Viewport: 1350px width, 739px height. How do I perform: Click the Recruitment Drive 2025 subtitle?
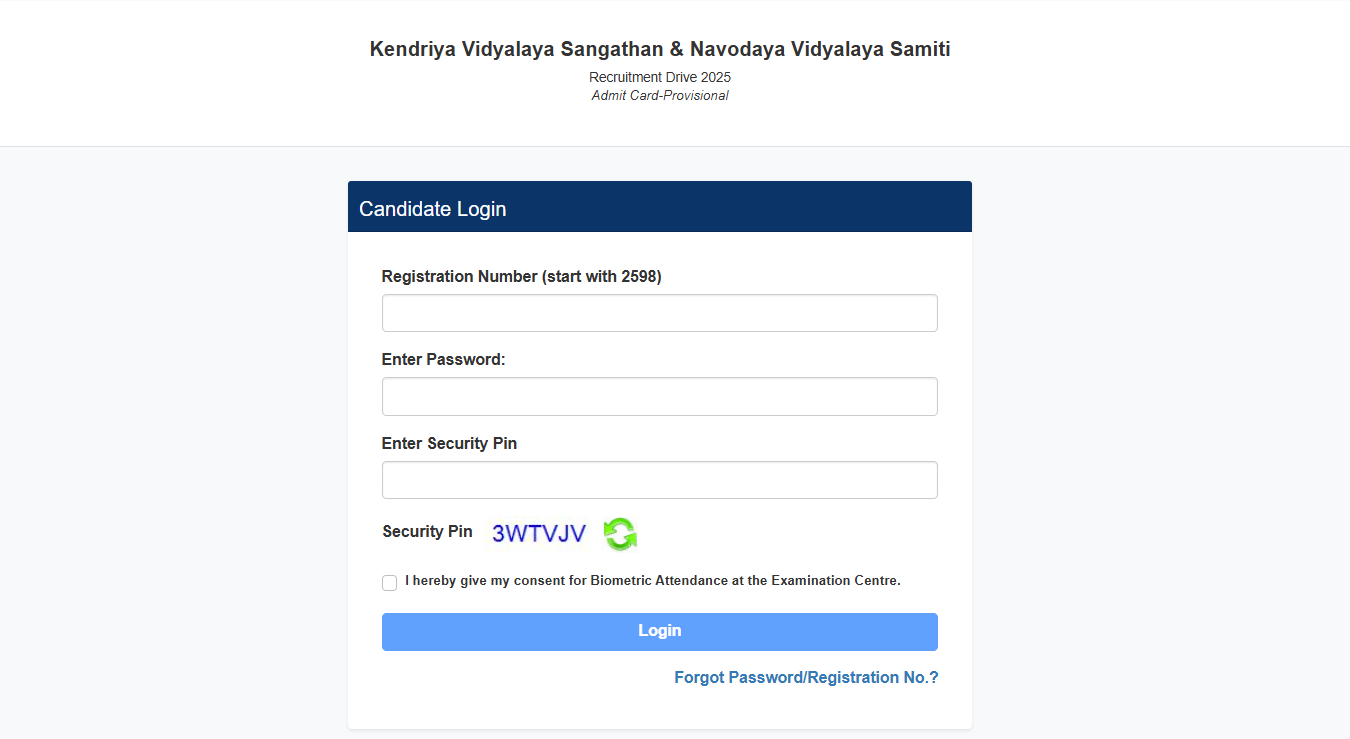(659, 77)
